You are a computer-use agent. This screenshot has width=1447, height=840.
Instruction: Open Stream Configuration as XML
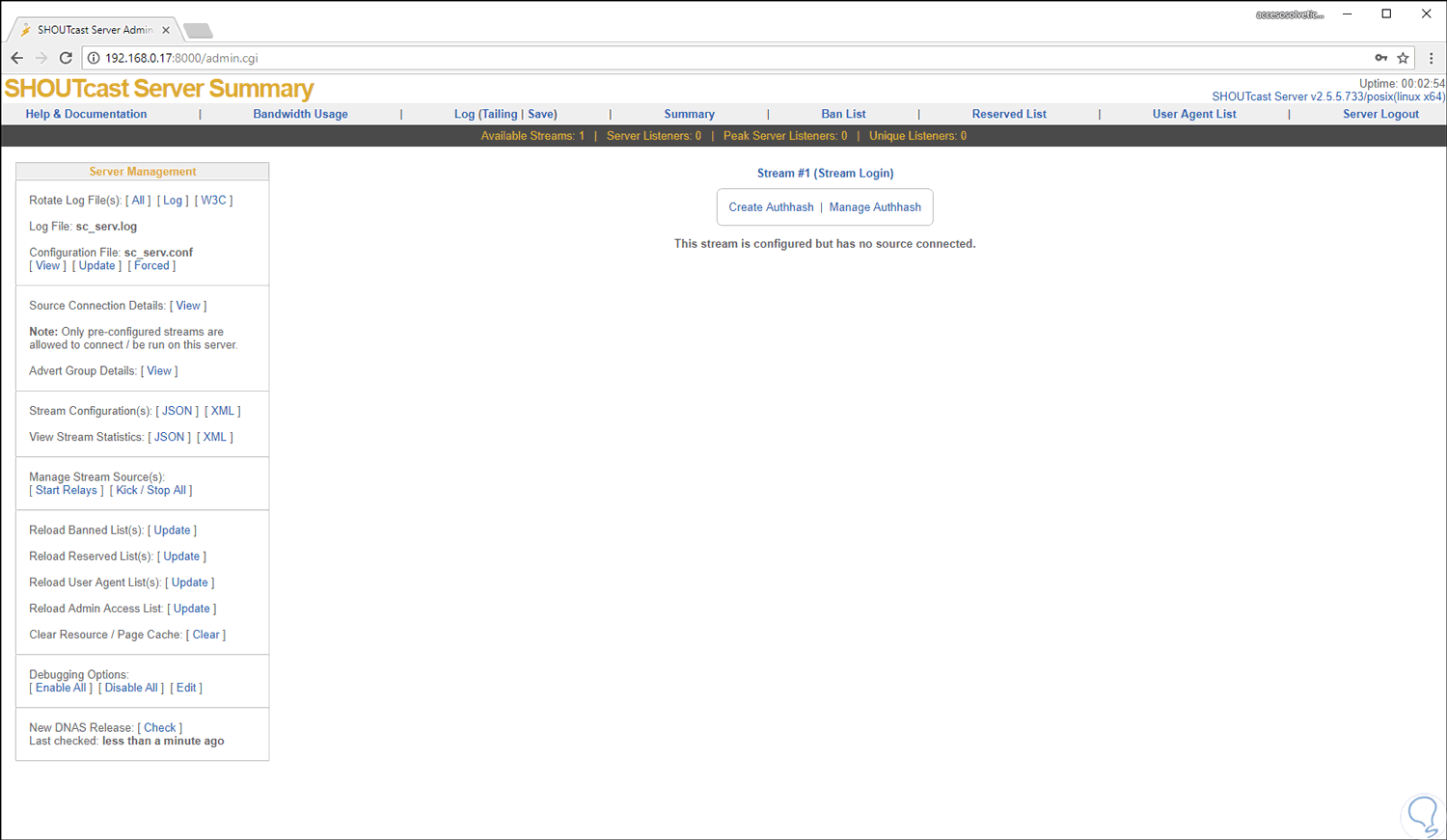point(223,411)
